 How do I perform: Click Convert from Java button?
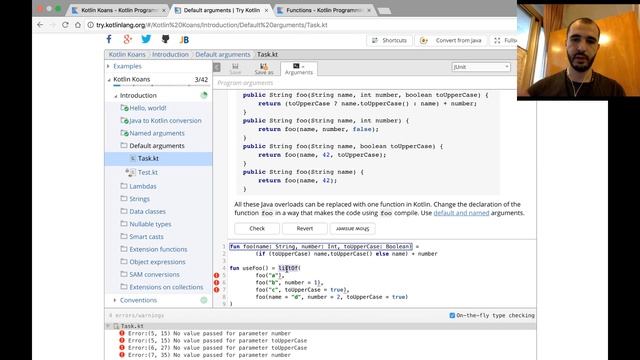point(451,40)
